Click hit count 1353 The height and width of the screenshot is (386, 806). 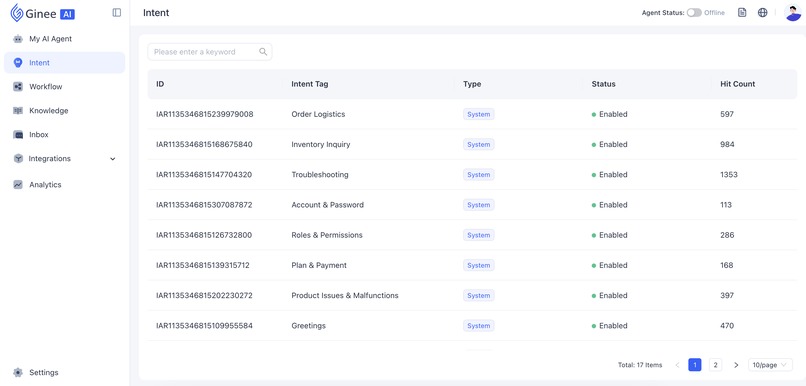pyautogui.click(x=729, y=175)
